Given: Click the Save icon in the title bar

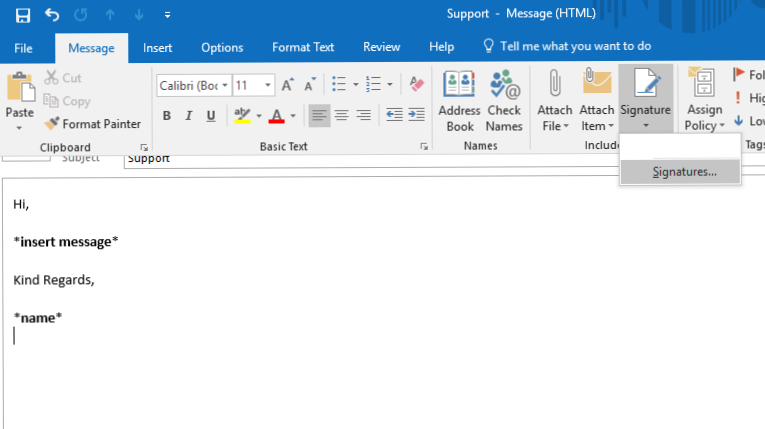Looking at the screenshot, I should point(23,16).
